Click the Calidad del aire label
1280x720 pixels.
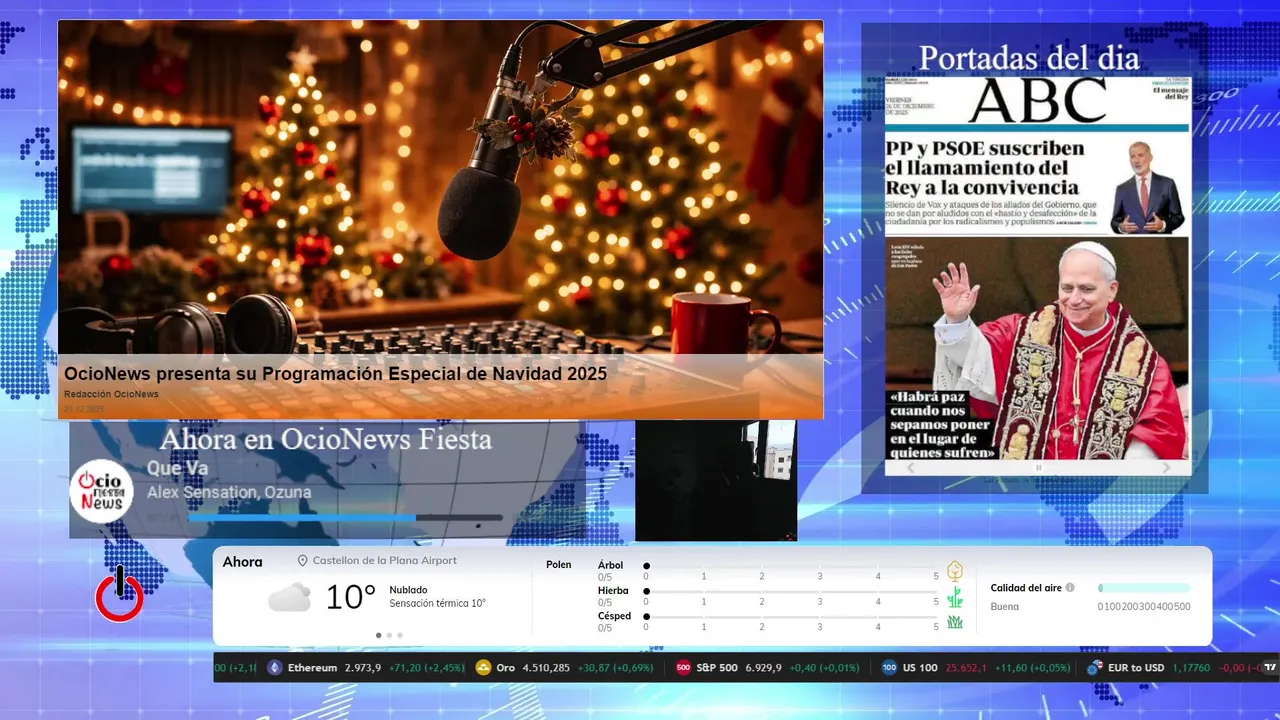(x=1026, y=588)
